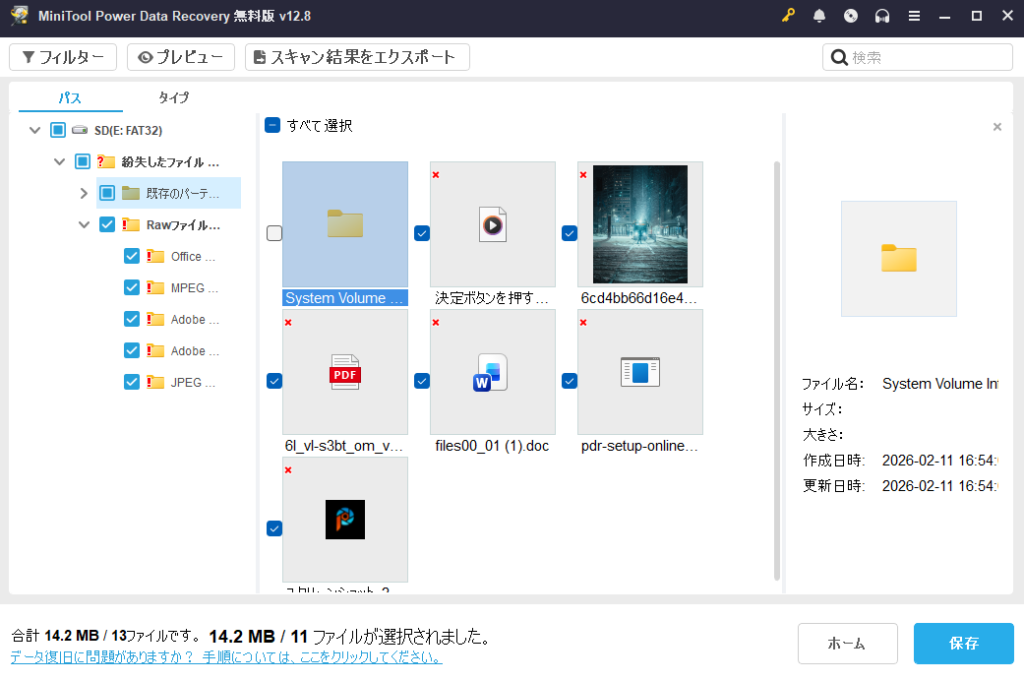Open the data recovery help link

226,658
